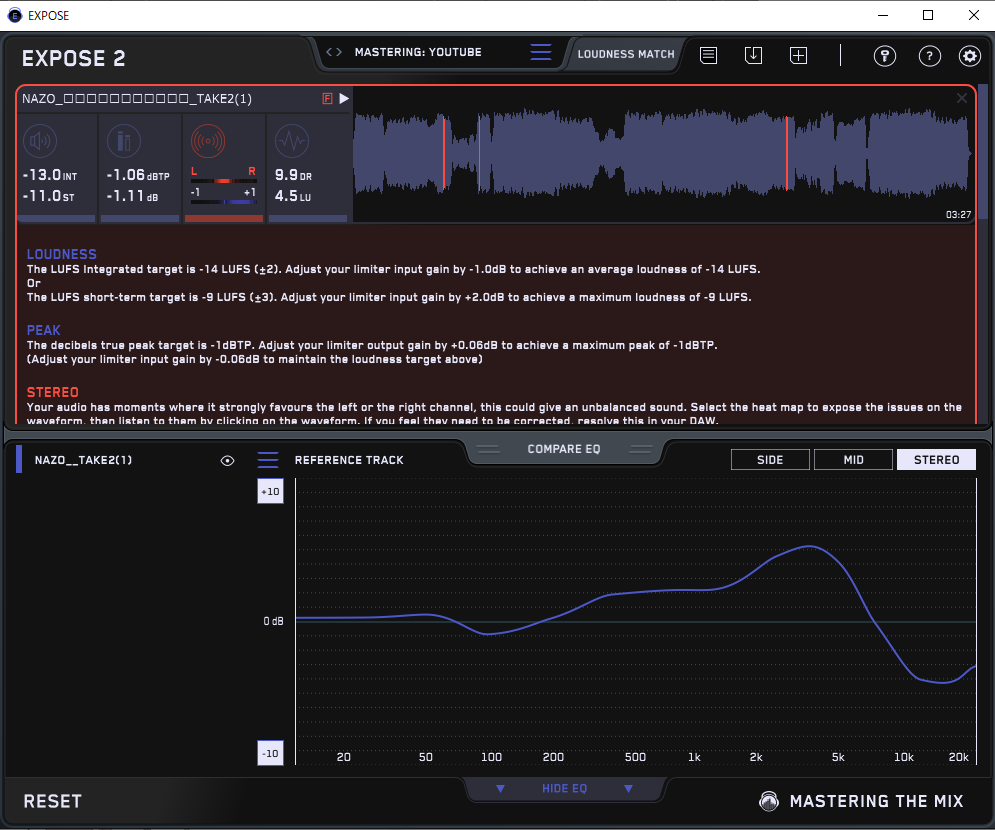The width and height of the screenshot is (995, 830).
Task: Click the export download icon
Action: point(753,55)
